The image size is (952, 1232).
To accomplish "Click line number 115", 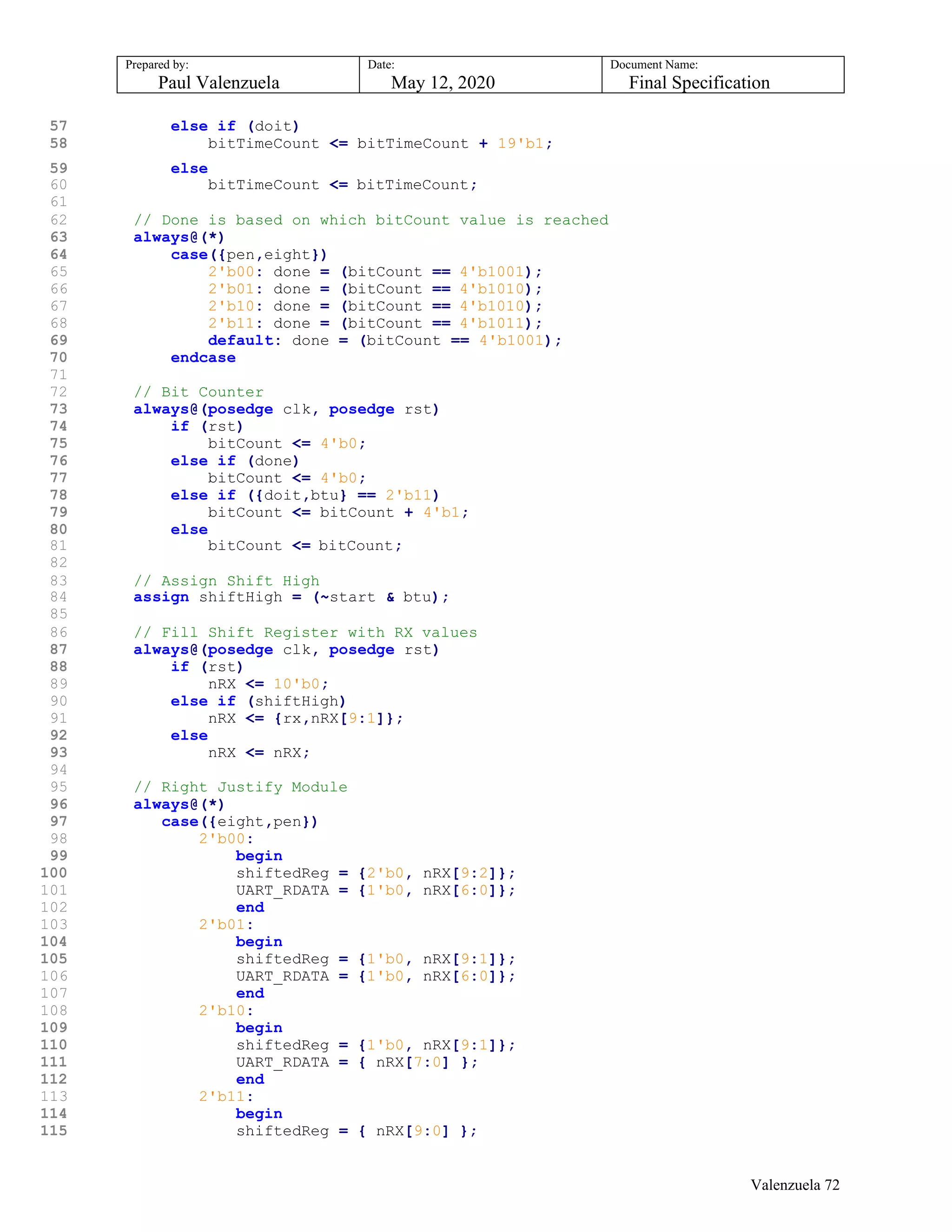I will coord(53,1131).
